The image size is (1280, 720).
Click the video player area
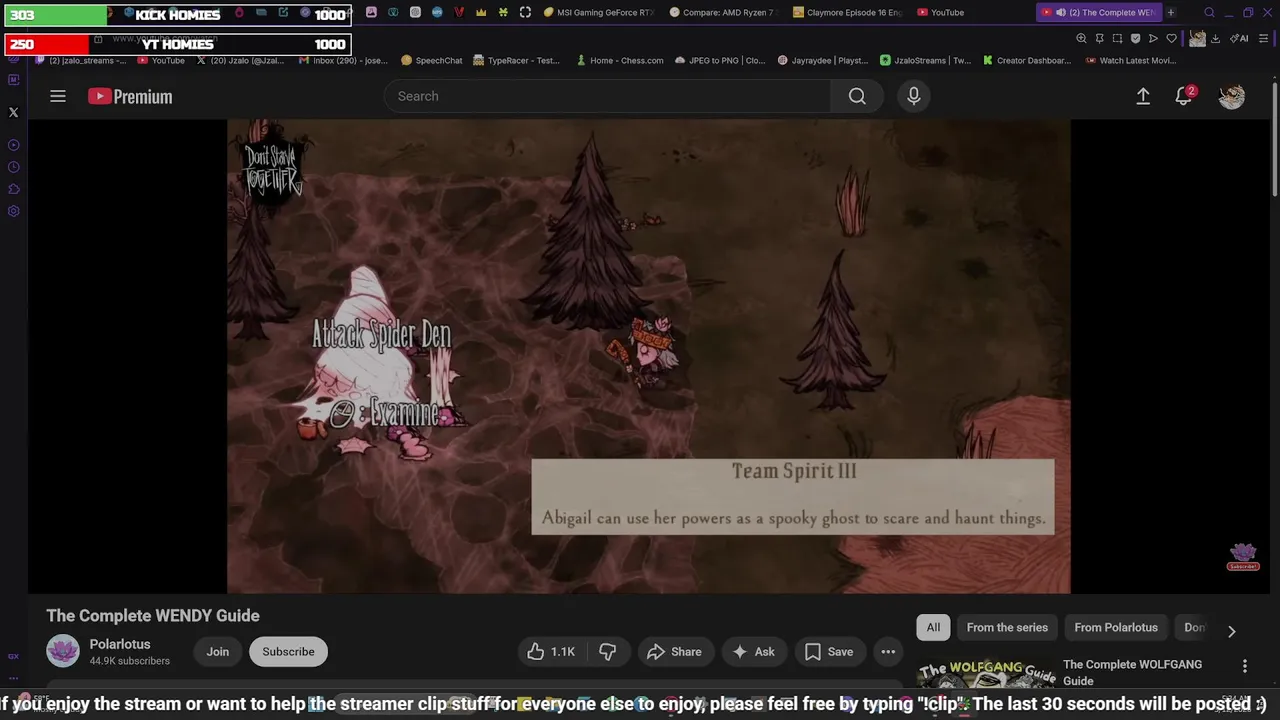click(x=648, y=356)
